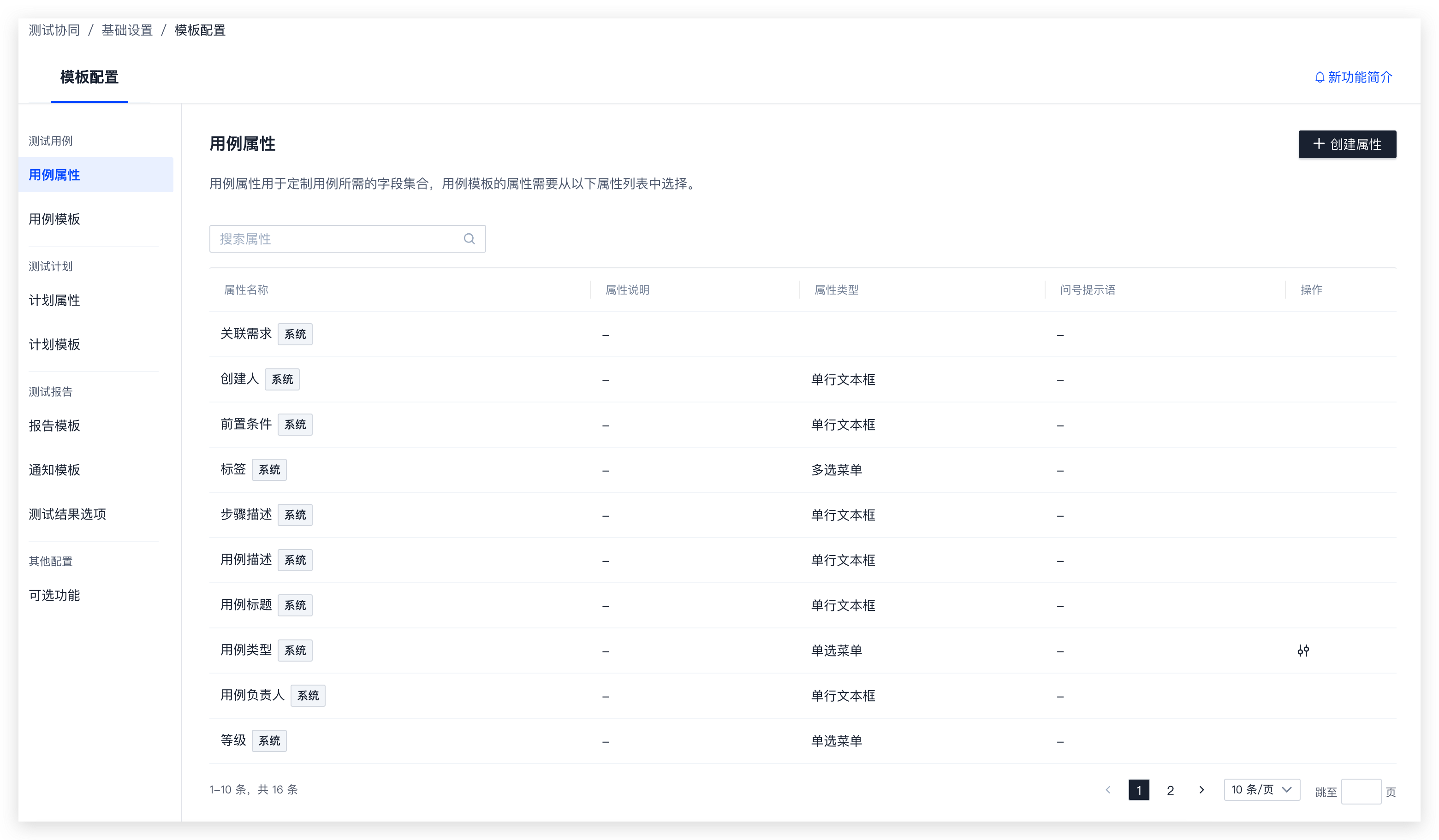Click 单选菜单 type in 等级 row
Viewport: 1439px width, 840px height.
(836, 741)
